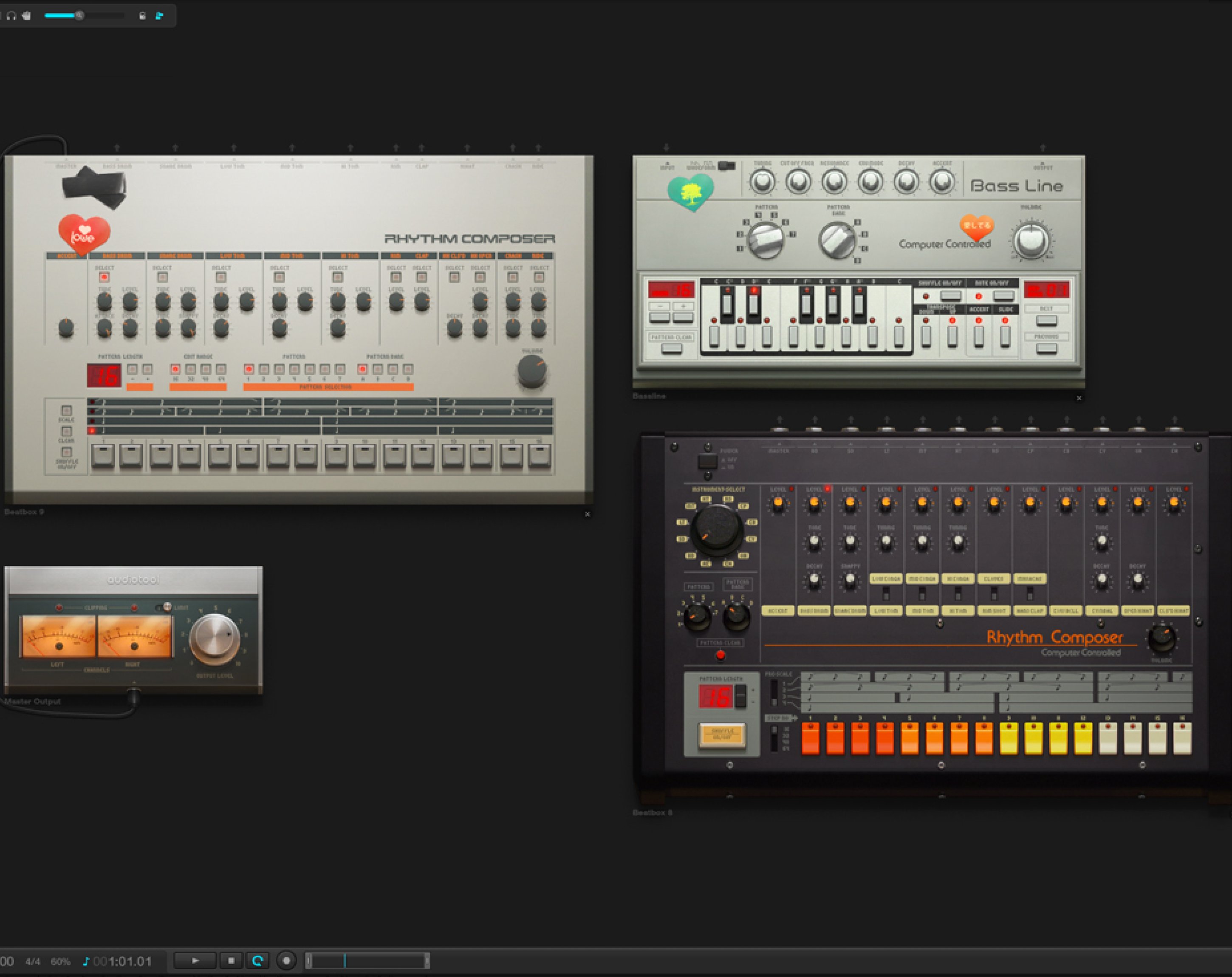
Task: Toggle the loop icon in transport bar
Action: [x=258, y=961]
